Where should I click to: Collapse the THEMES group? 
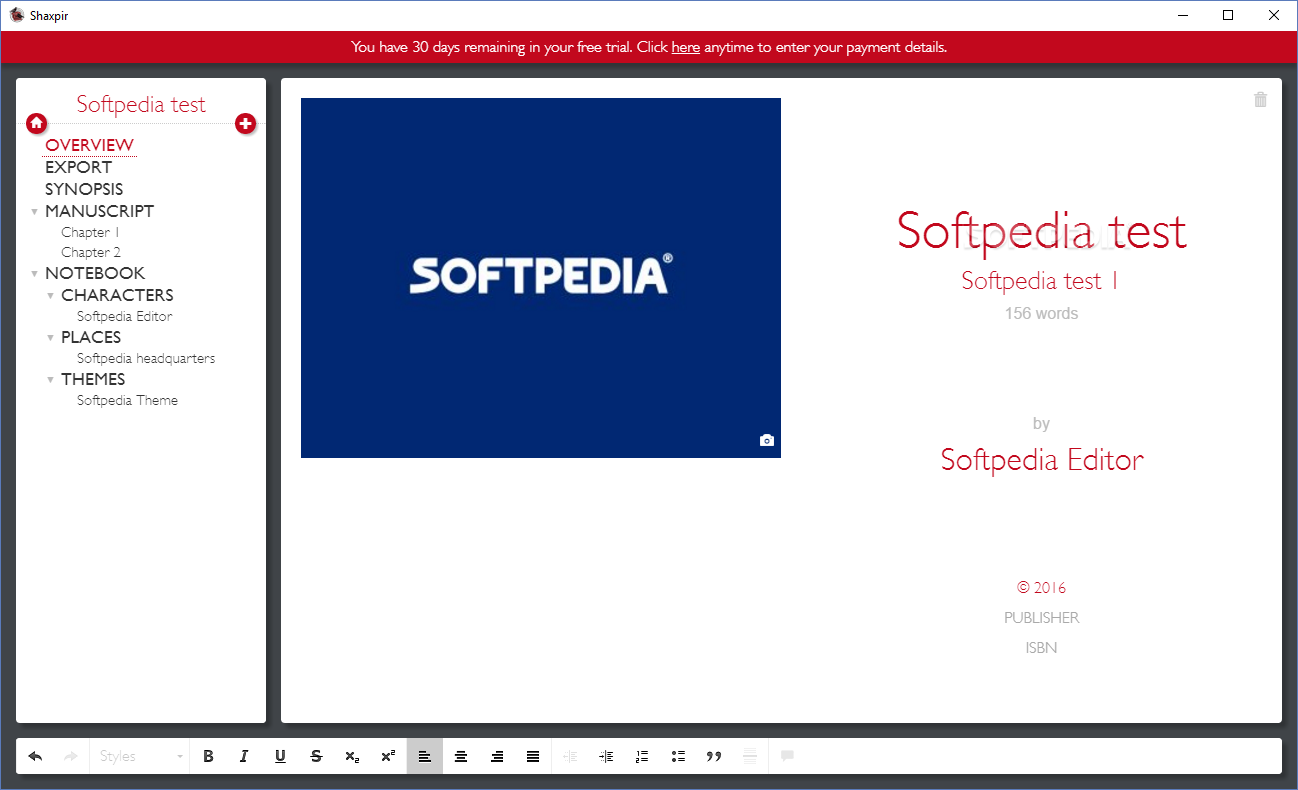tap(50, 380)
